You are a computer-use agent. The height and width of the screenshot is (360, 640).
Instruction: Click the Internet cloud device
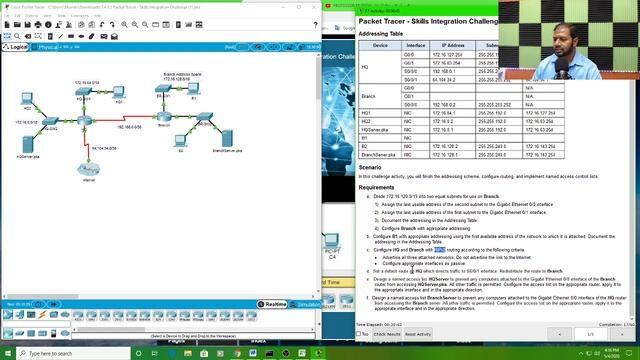(x=89, y=169)
